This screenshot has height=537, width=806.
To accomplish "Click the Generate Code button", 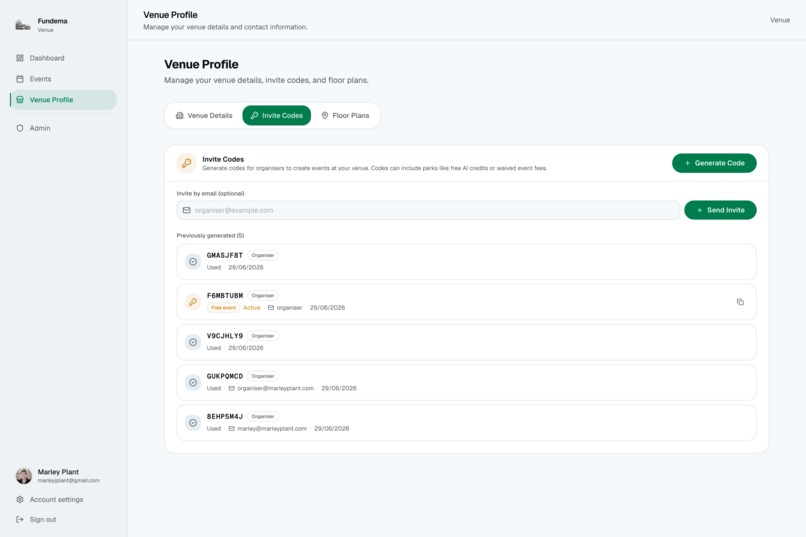I will [x=714, y=163].
